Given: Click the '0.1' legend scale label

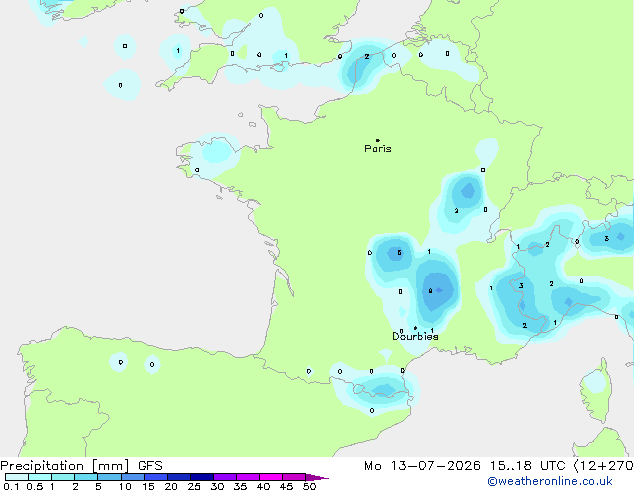Looking at the screenshot, I should click(x=11, y=486).
